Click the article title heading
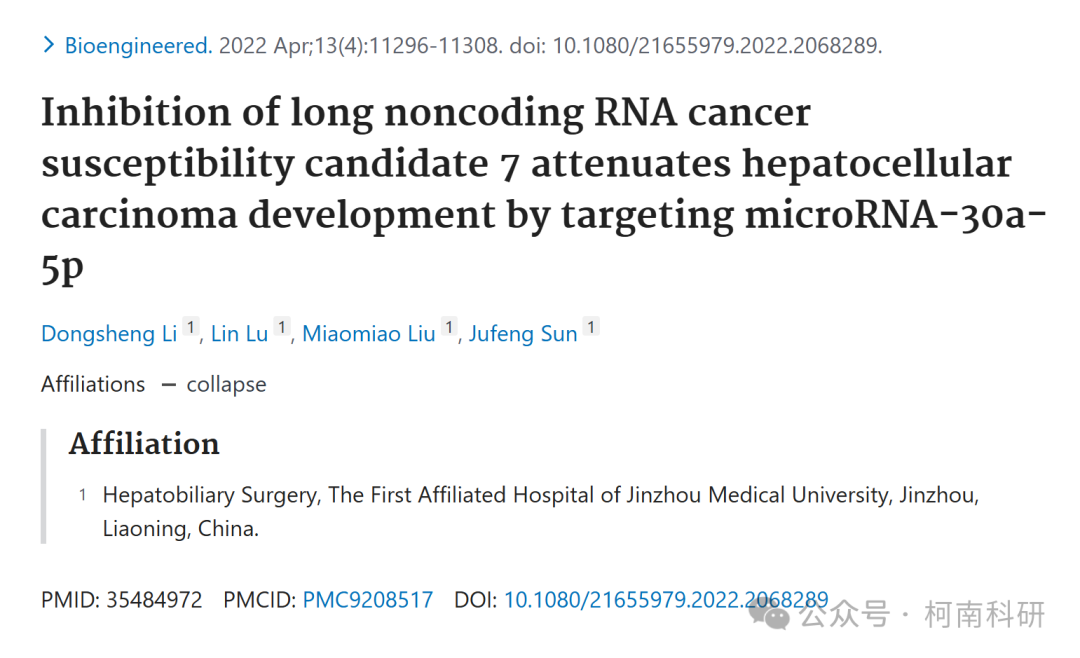 click(x=543, y=189)
